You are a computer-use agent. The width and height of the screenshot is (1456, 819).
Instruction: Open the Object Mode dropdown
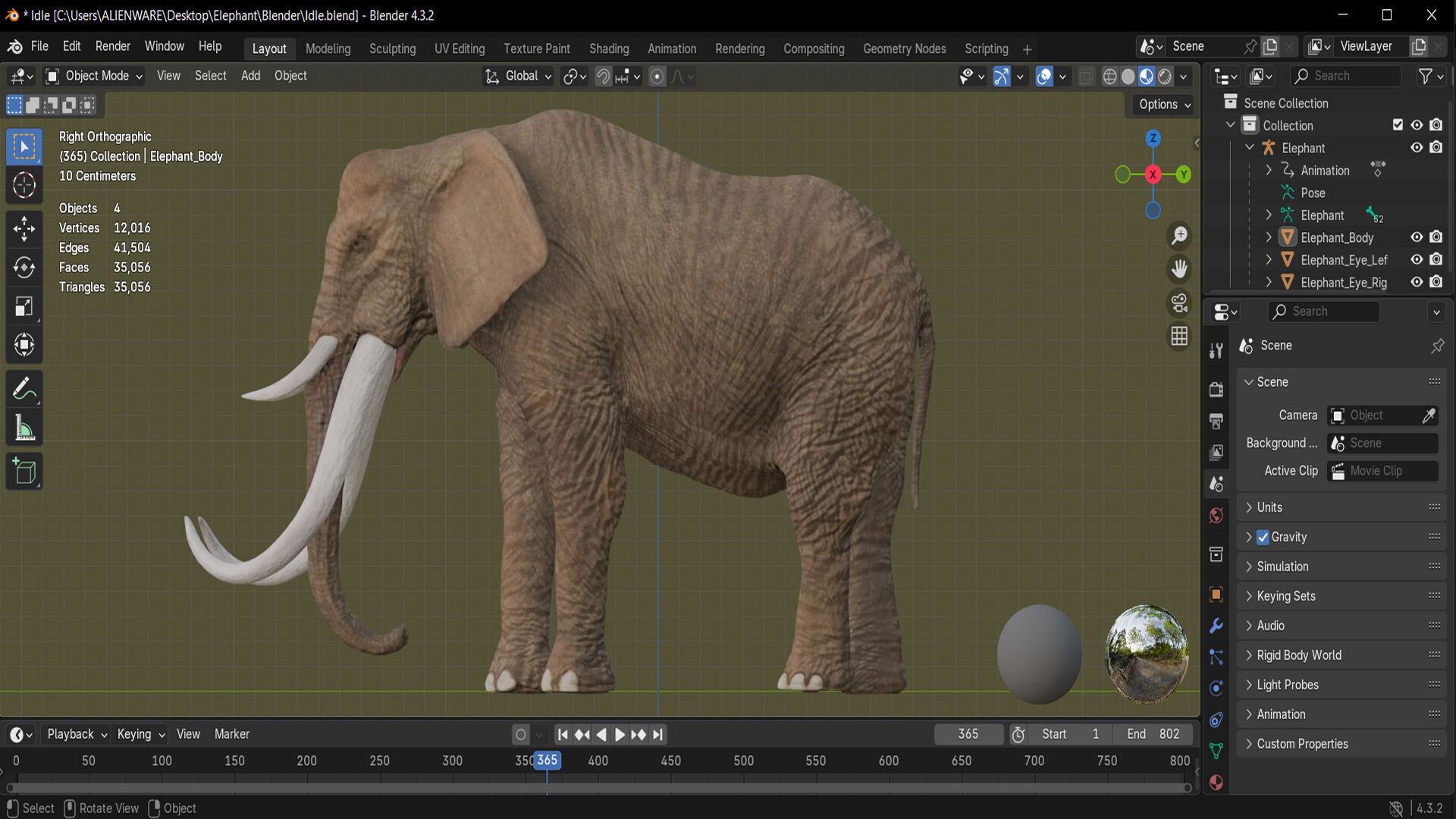click(x=94, y=76)
